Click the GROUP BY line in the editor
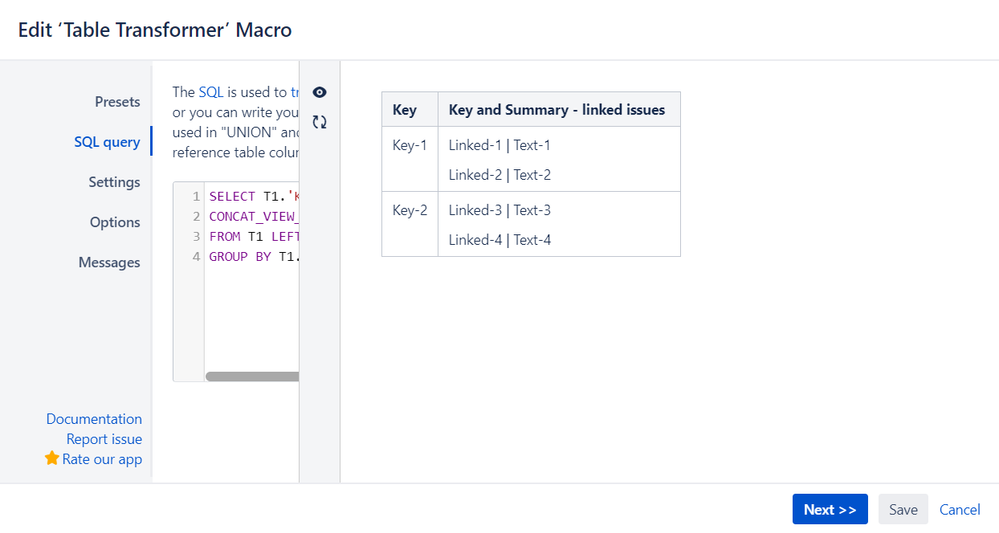The image size is (999, 533). pos(254,257)
